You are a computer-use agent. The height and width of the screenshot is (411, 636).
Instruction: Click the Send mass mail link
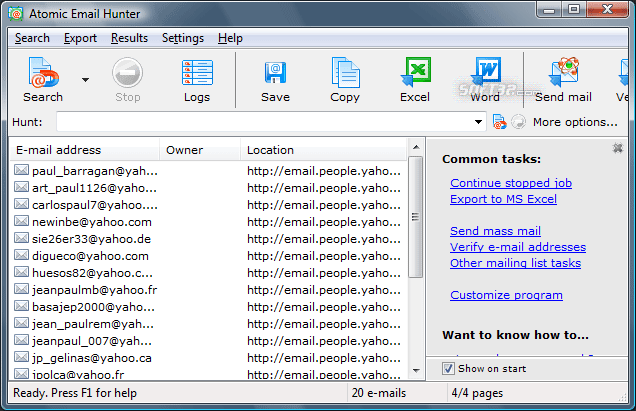pos(495,231)
